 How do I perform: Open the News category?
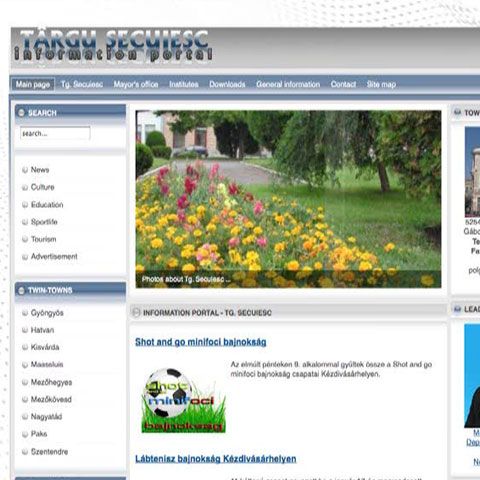40,170
